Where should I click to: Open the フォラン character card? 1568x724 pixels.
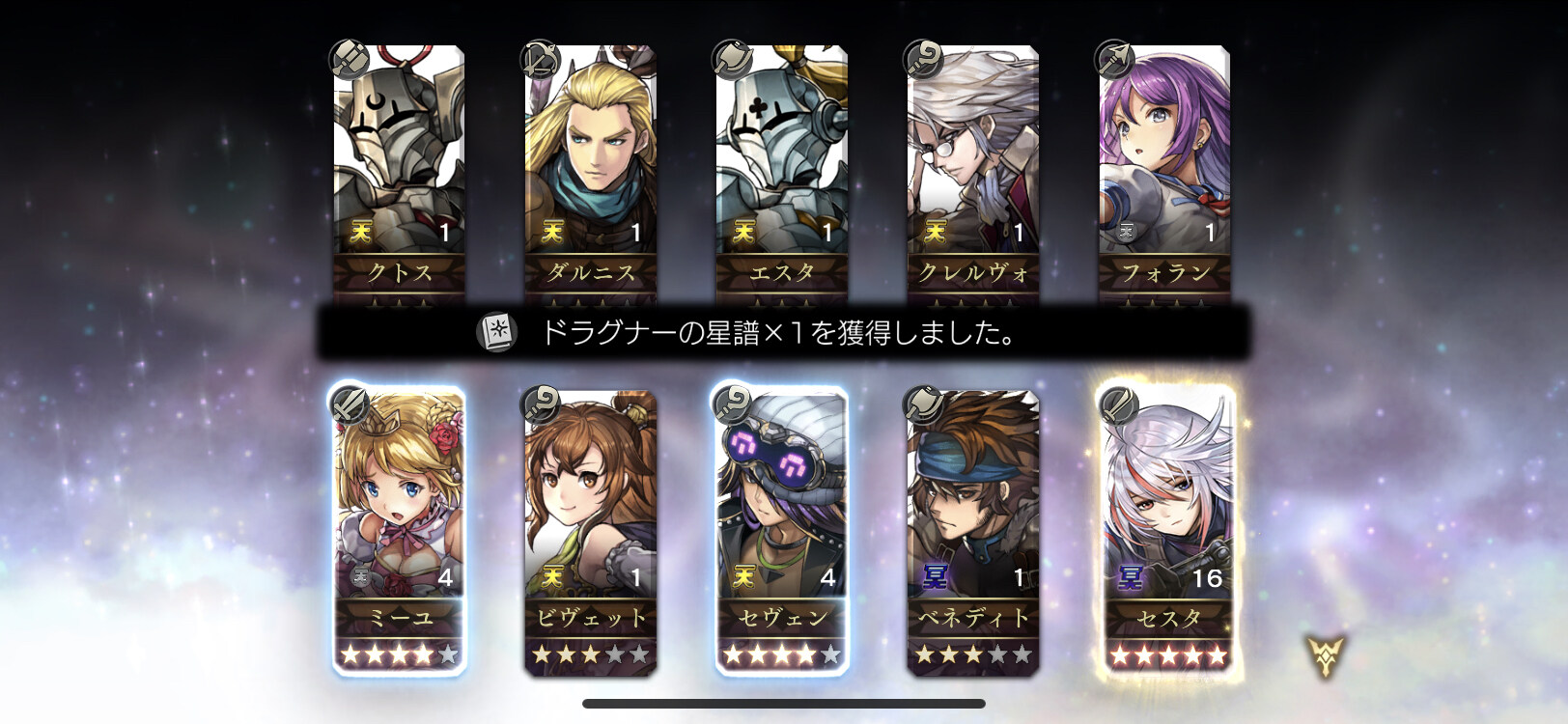[x=1164, y=174]
